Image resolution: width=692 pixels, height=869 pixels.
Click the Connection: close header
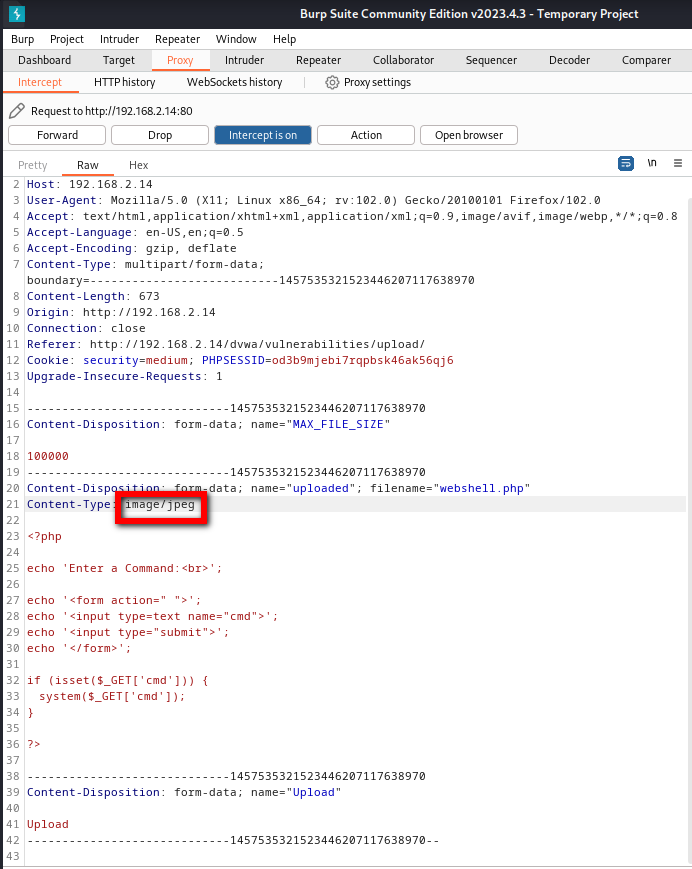coord(86,329)
